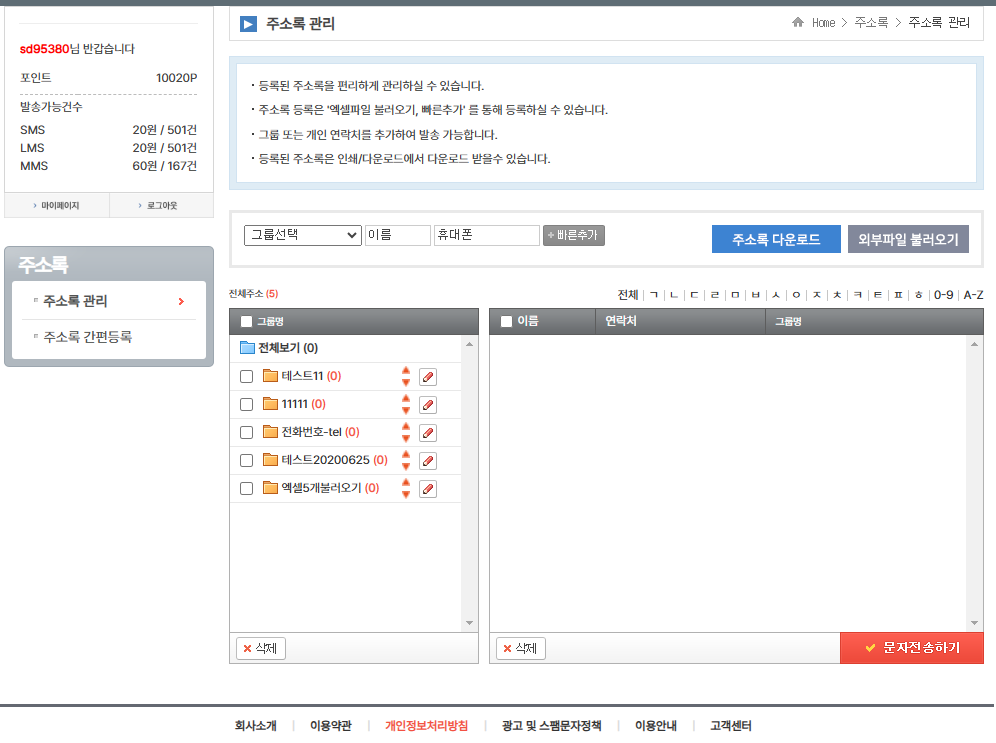The width and height of the screenshot is (996, 743).
Task: Select 주소록 관리 in the sidebar menu
Action: coord(75,301)
